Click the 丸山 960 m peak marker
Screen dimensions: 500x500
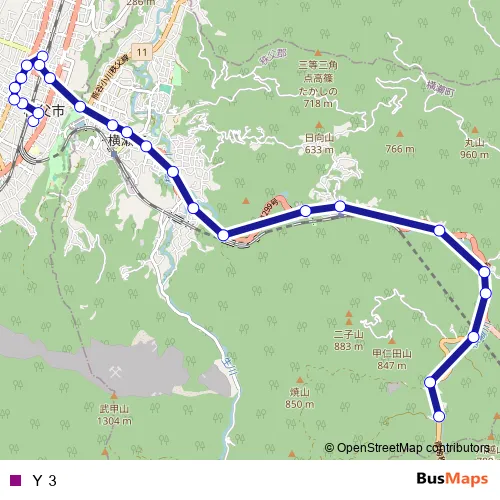[x=475, y=130]
